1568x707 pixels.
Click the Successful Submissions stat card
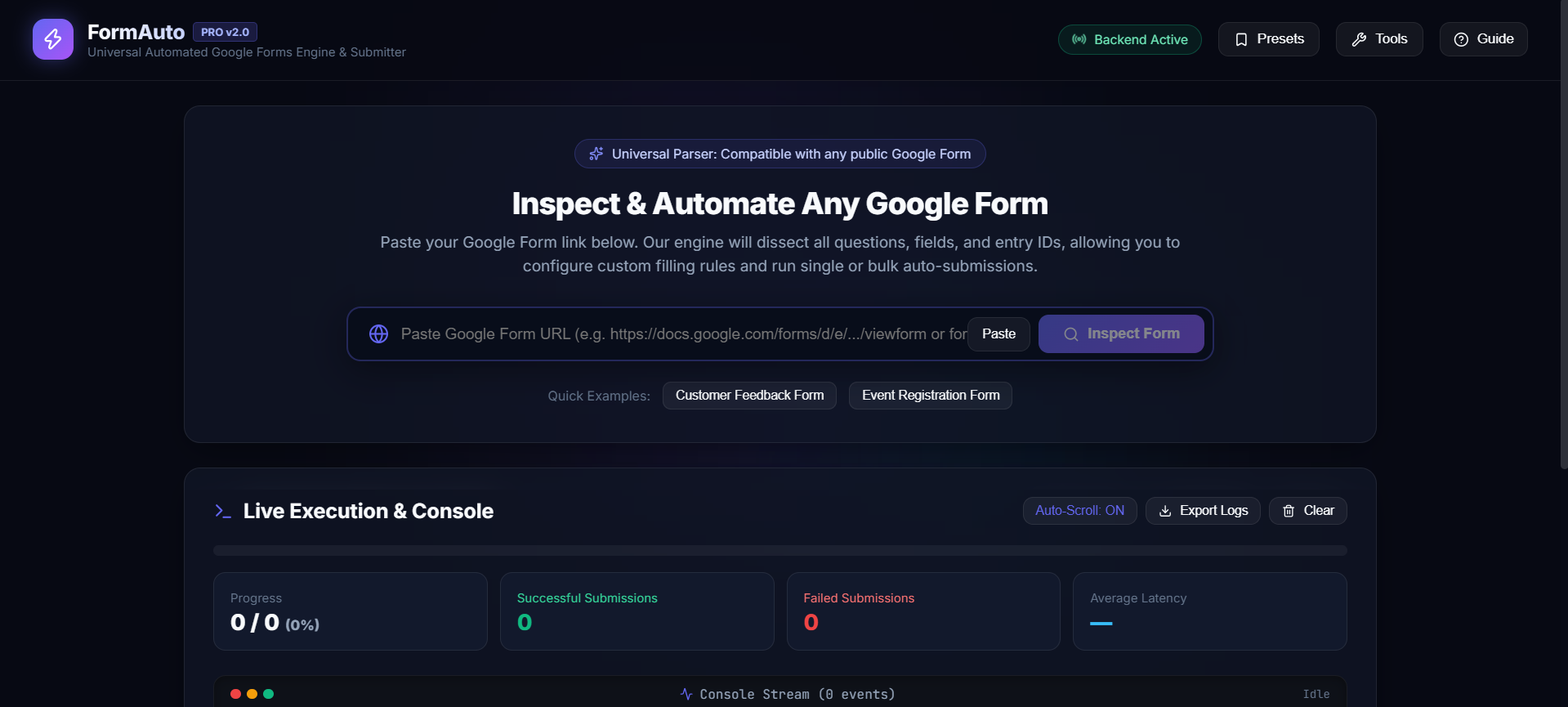(637, 611)
